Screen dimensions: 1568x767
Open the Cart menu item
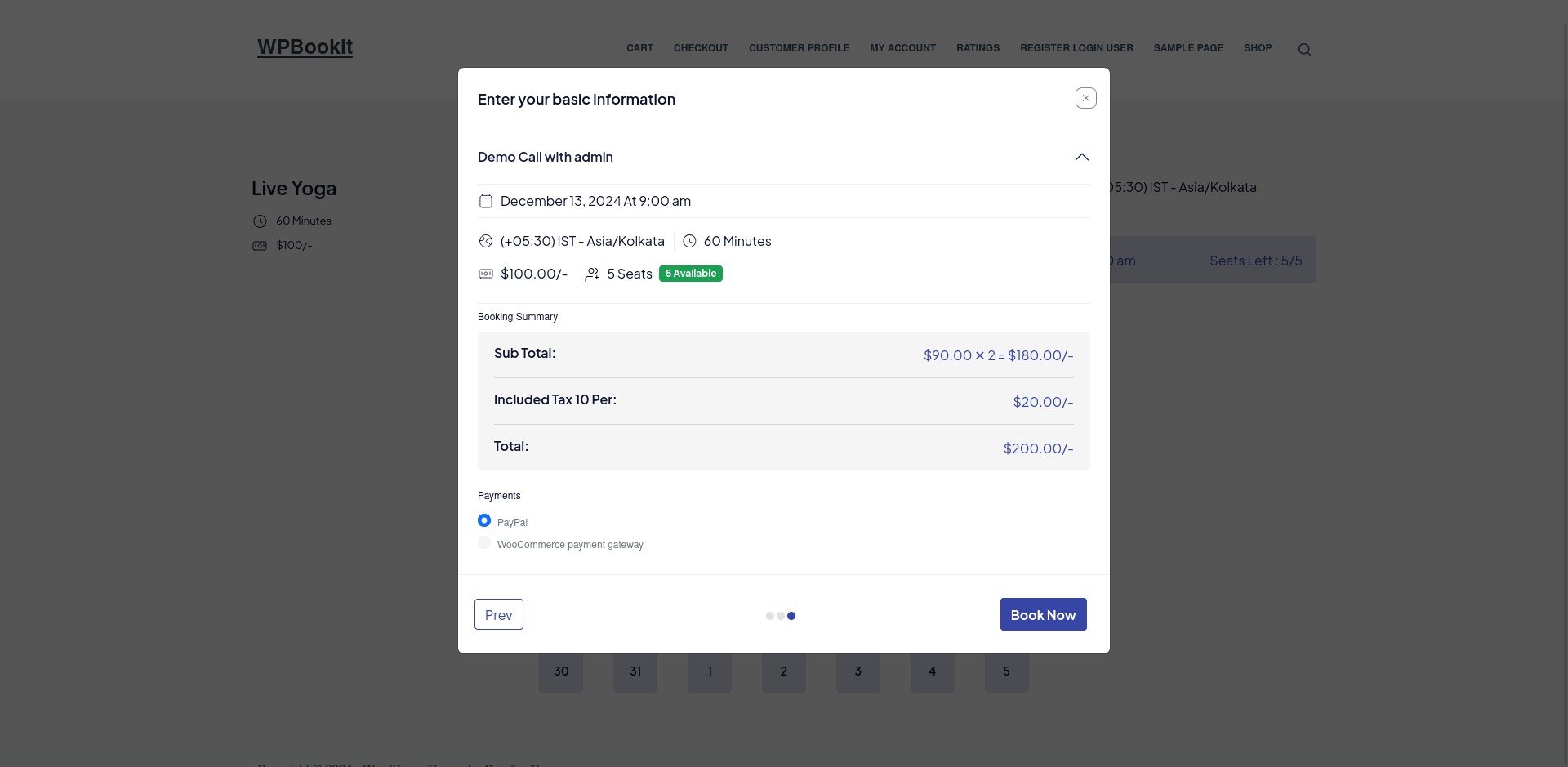coord(639,48)
